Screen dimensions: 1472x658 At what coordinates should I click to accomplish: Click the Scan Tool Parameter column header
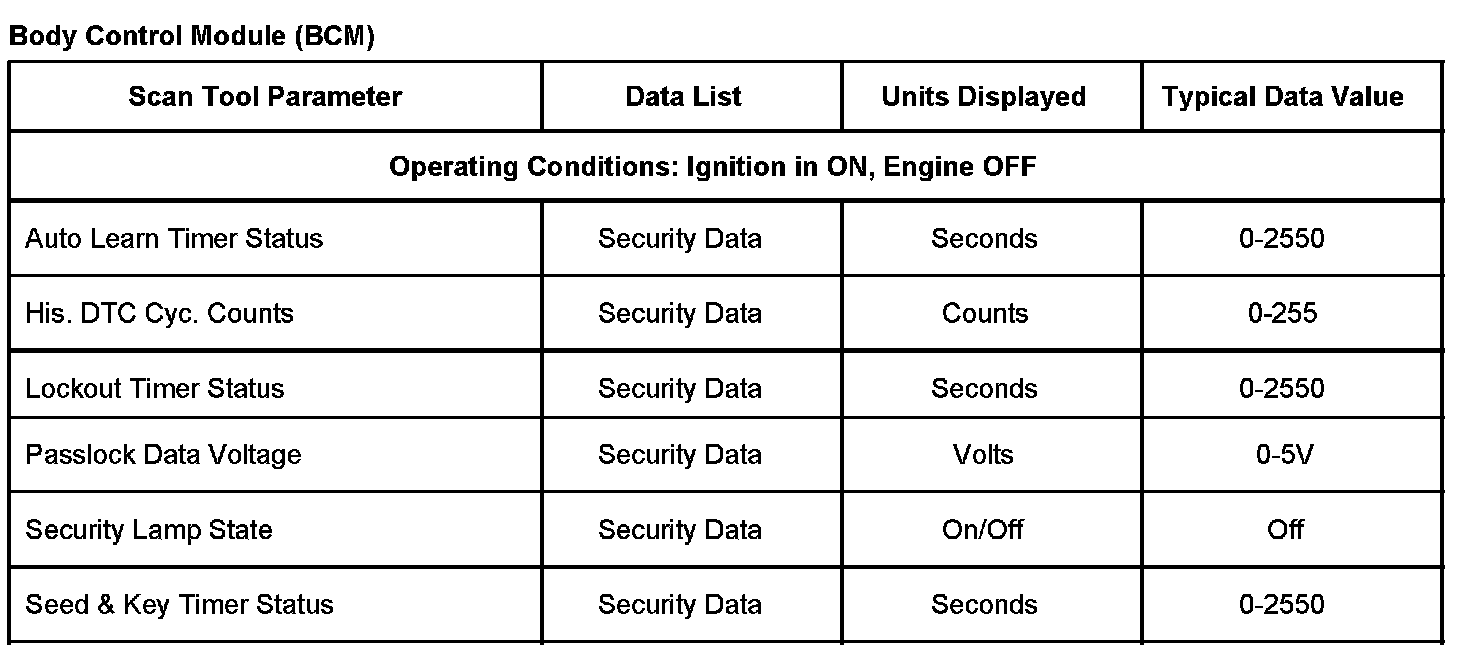coord(265,97)
